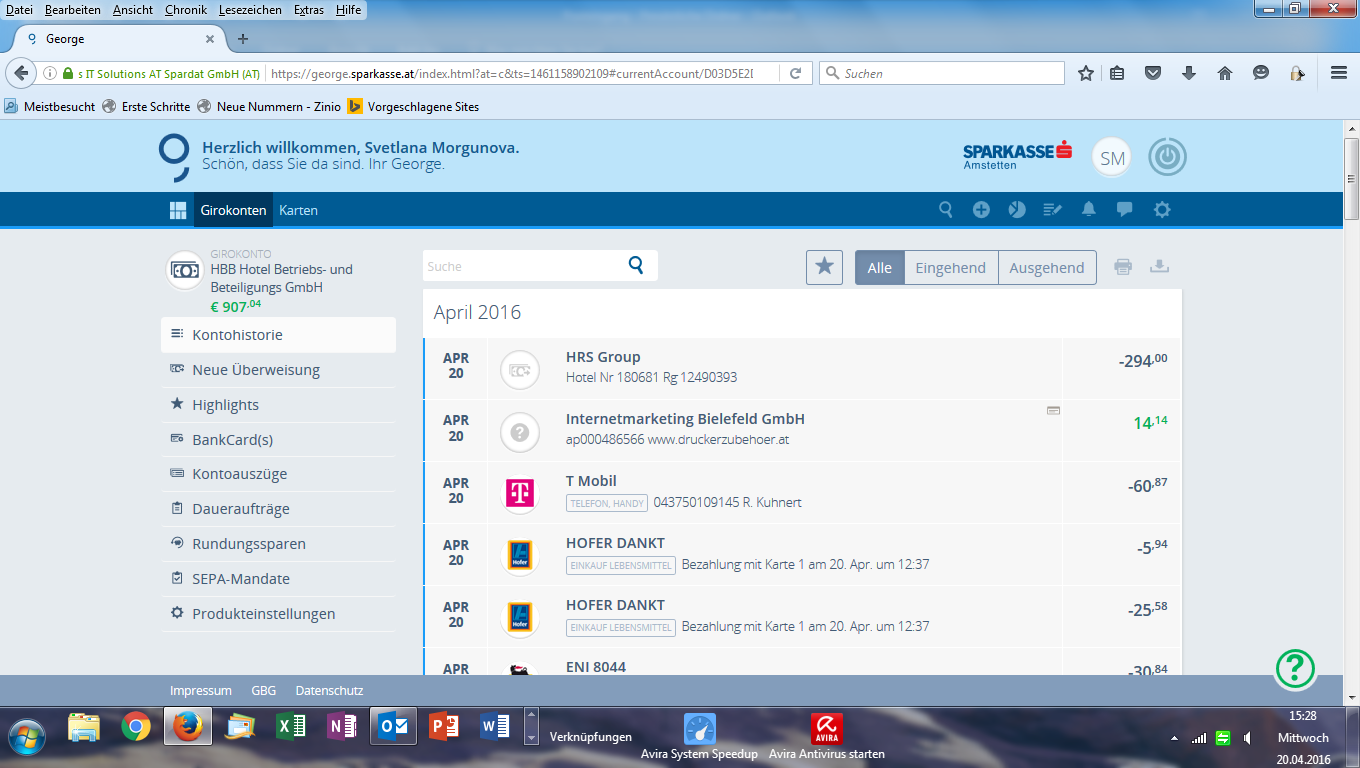Open the HRS Group transaction row
1360x768 pixels.
pyautogui.click(x=802, y=369)
